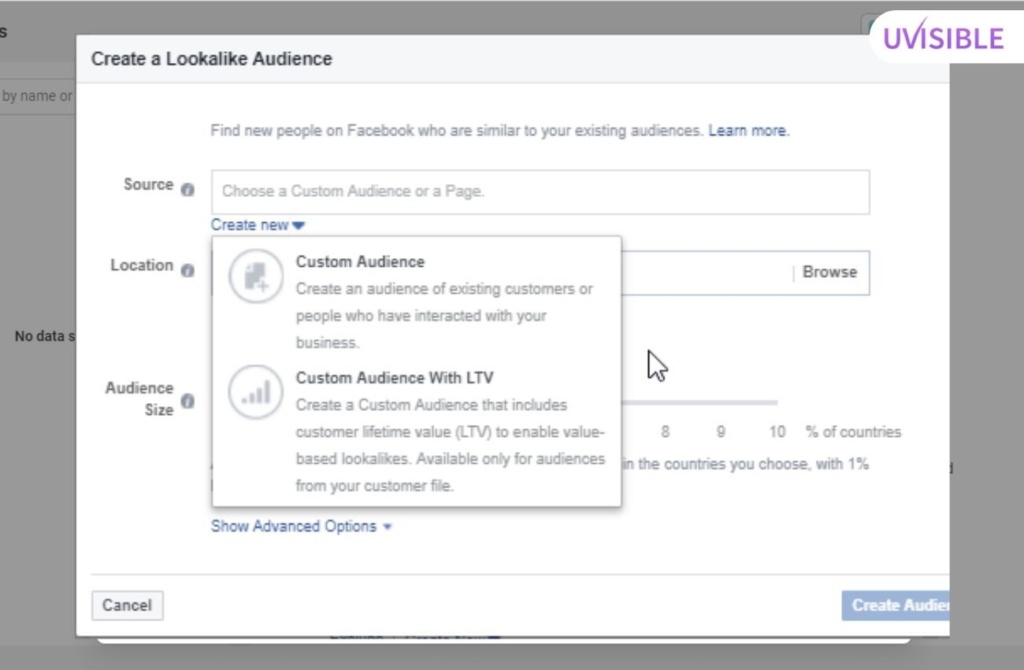Image resolution: width=1024 pixels, height=670 pixels.
Task: Click the Source input field
Action: 540,192
